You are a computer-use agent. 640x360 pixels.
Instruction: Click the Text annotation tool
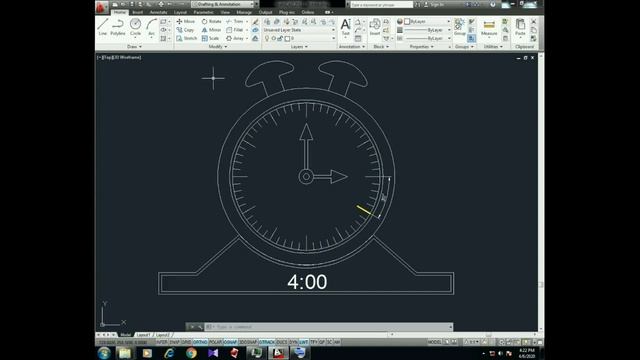click(x=345, y=27)
